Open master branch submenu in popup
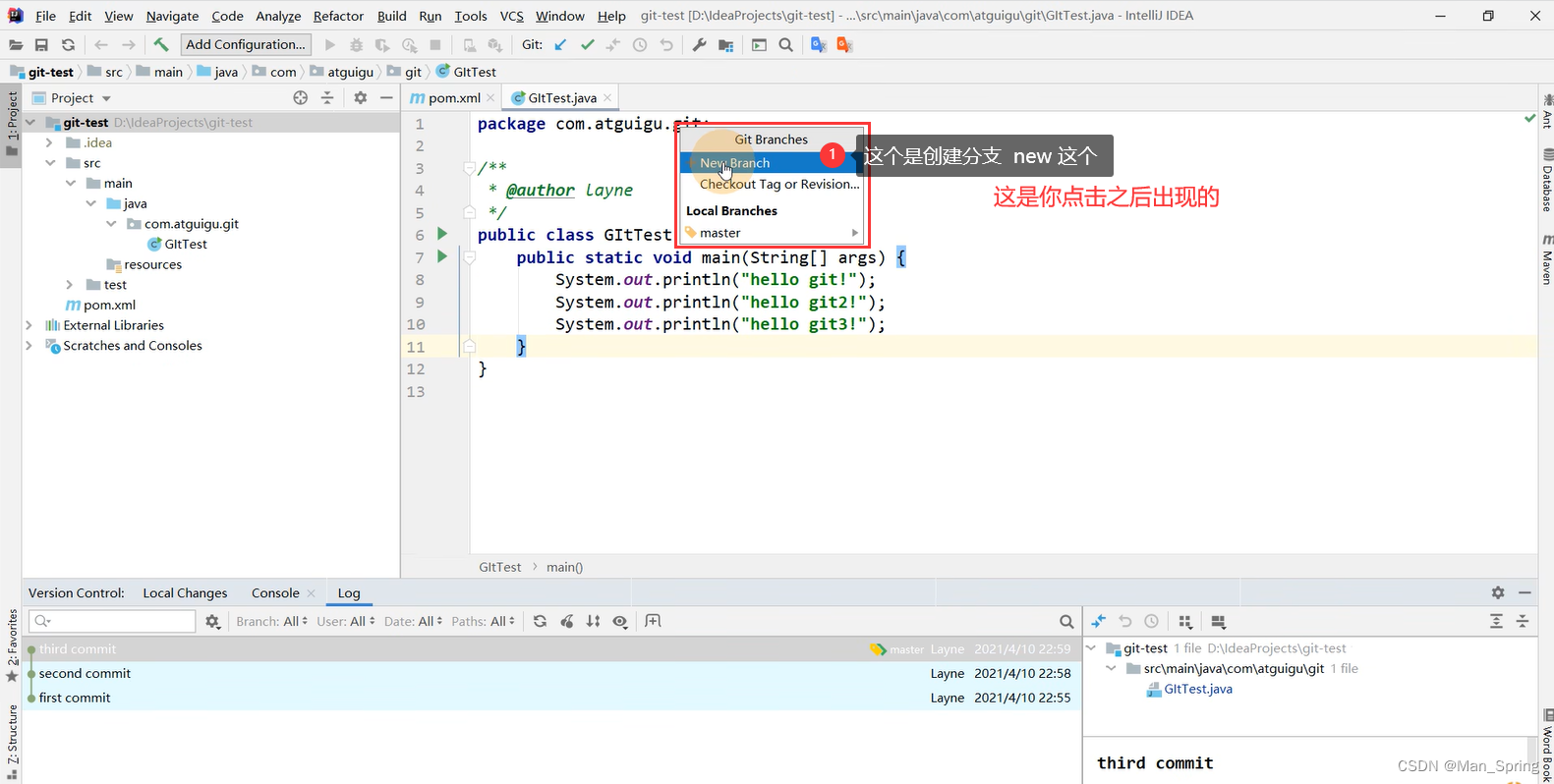Screen dimensions: 1554x784 [771, 233]
